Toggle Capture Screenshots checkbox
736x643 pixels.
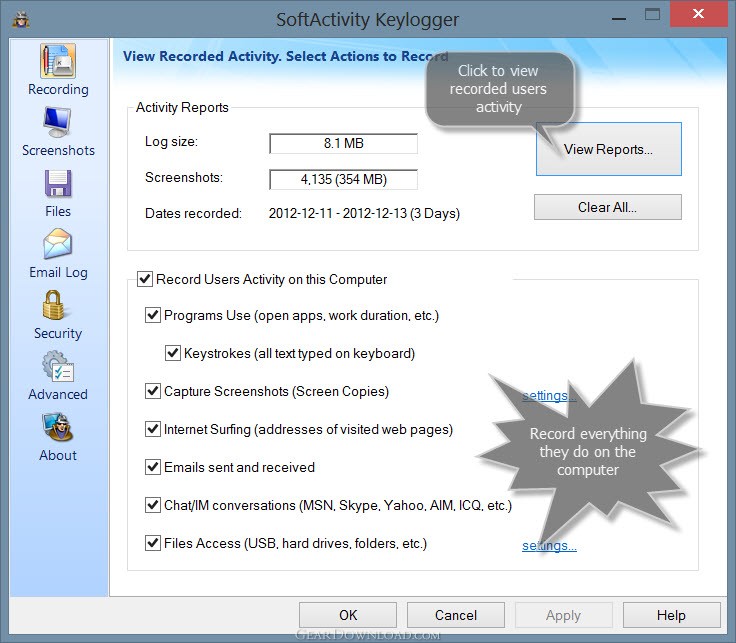(153, 391)
